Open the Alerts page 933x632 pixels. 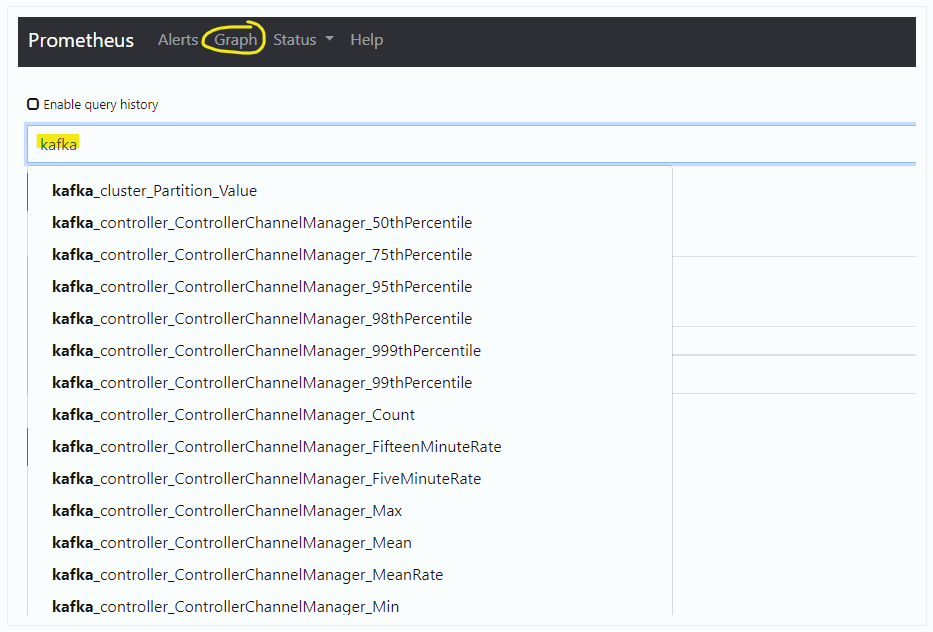click(x=178, y=39)
